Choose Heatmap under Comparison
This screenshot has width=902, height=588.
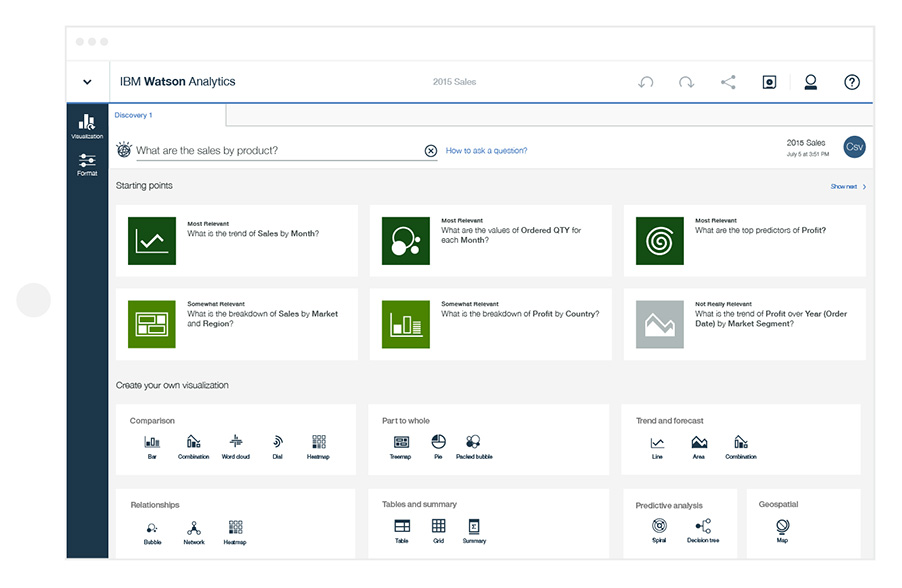point(318,446)
